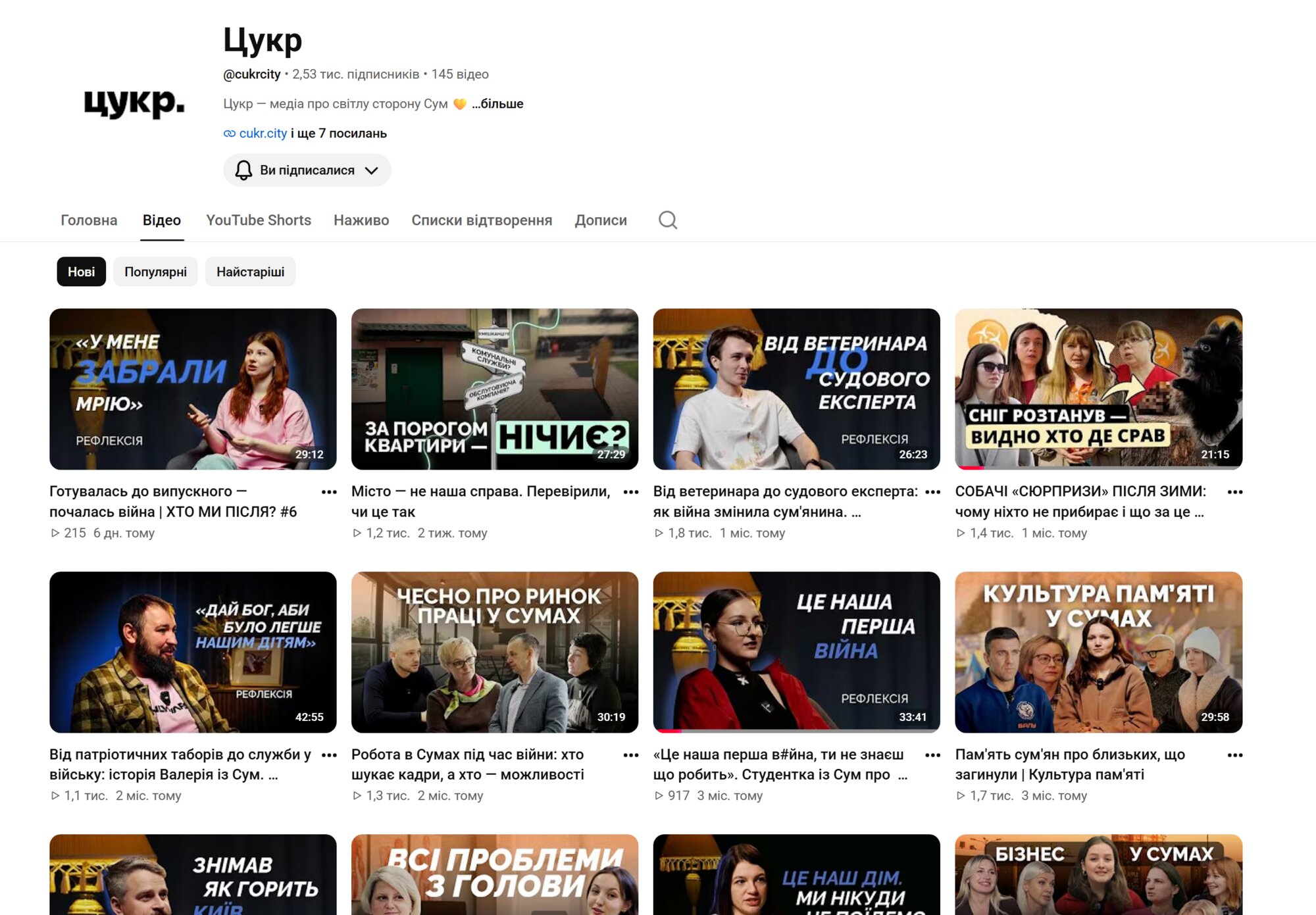
Task: Click the '215' view count text
Action: point(75,533)
